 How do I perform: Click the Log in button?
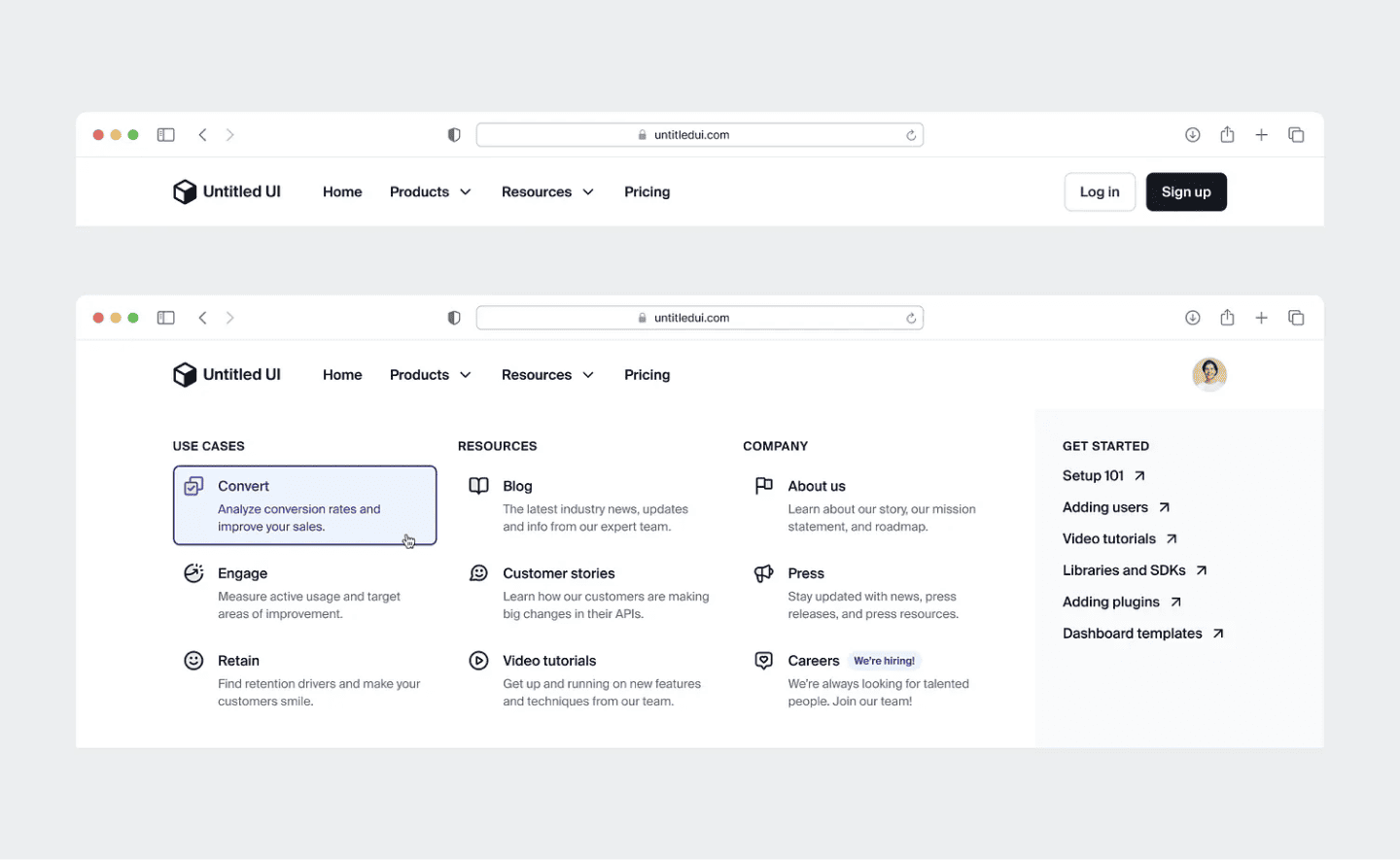coord(1099,192)
